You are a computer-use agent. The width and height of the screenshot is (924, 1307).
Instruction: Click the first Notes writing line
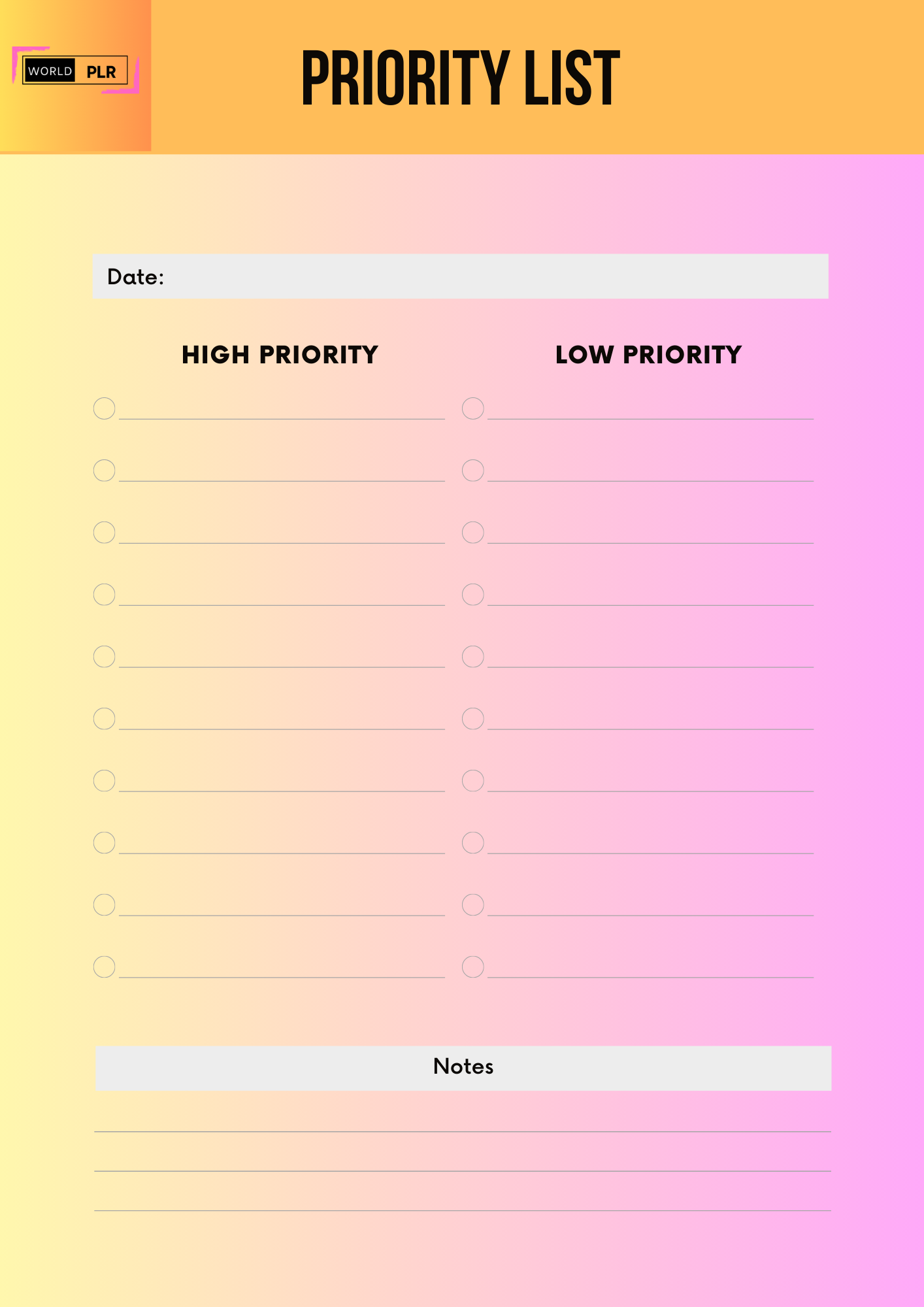[463, 1131]
